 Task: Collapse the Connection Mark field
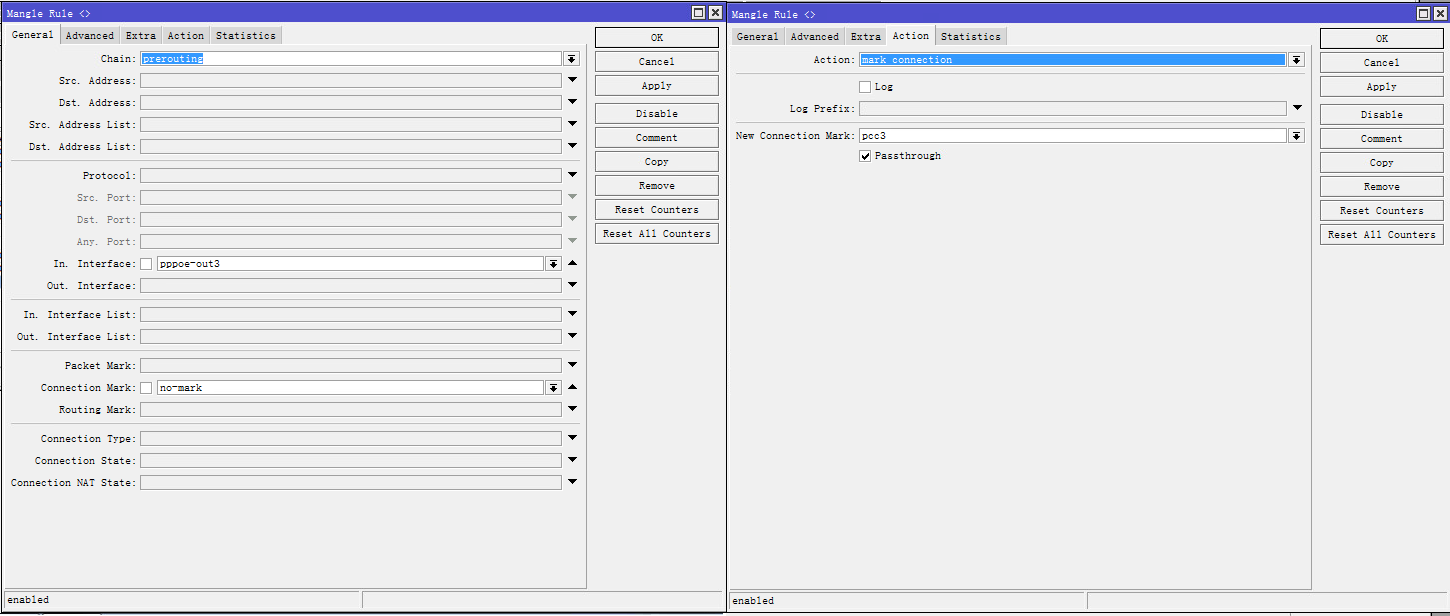tap(573, 387)
